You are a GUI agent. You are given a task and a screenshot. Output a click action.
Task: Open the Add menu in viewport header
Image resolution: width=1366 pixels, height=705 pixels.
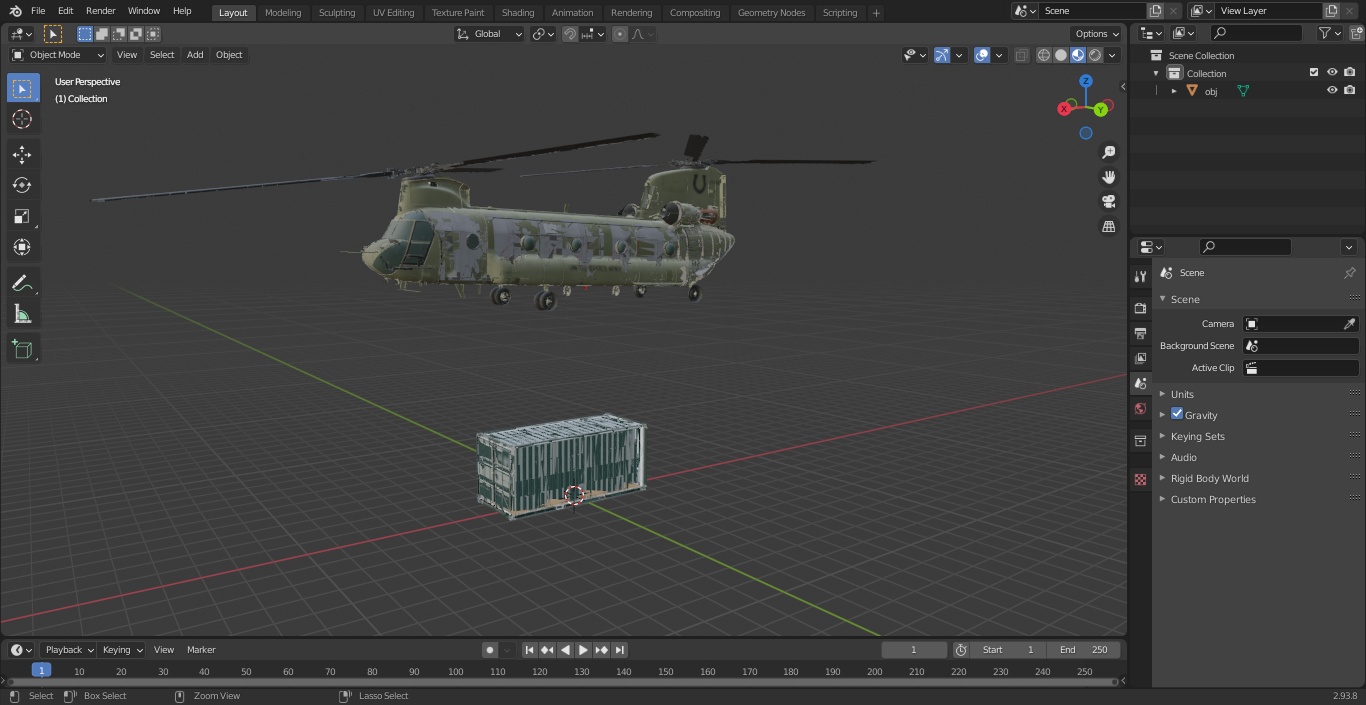point(195,55)
